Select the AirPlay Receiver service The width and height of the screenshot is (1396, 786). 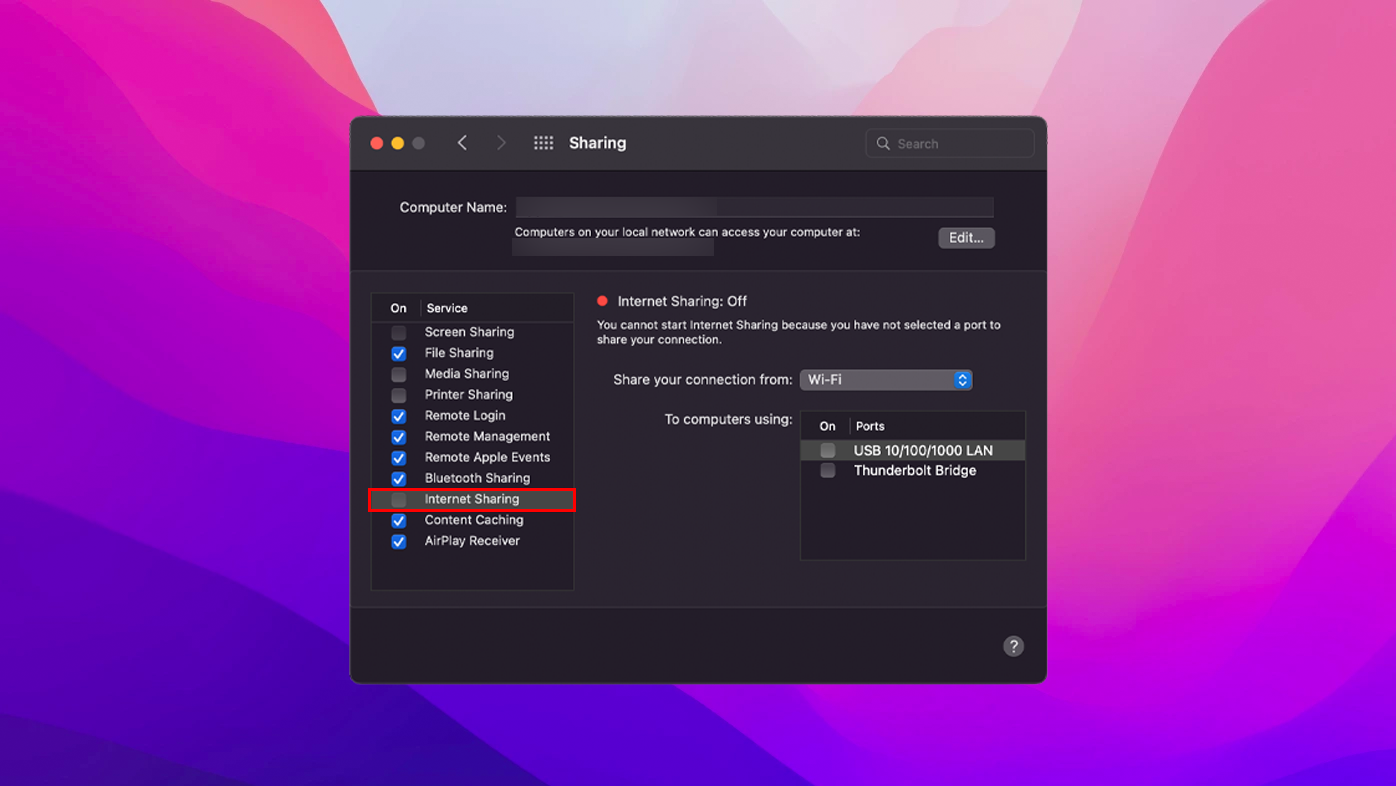point(472,541)
